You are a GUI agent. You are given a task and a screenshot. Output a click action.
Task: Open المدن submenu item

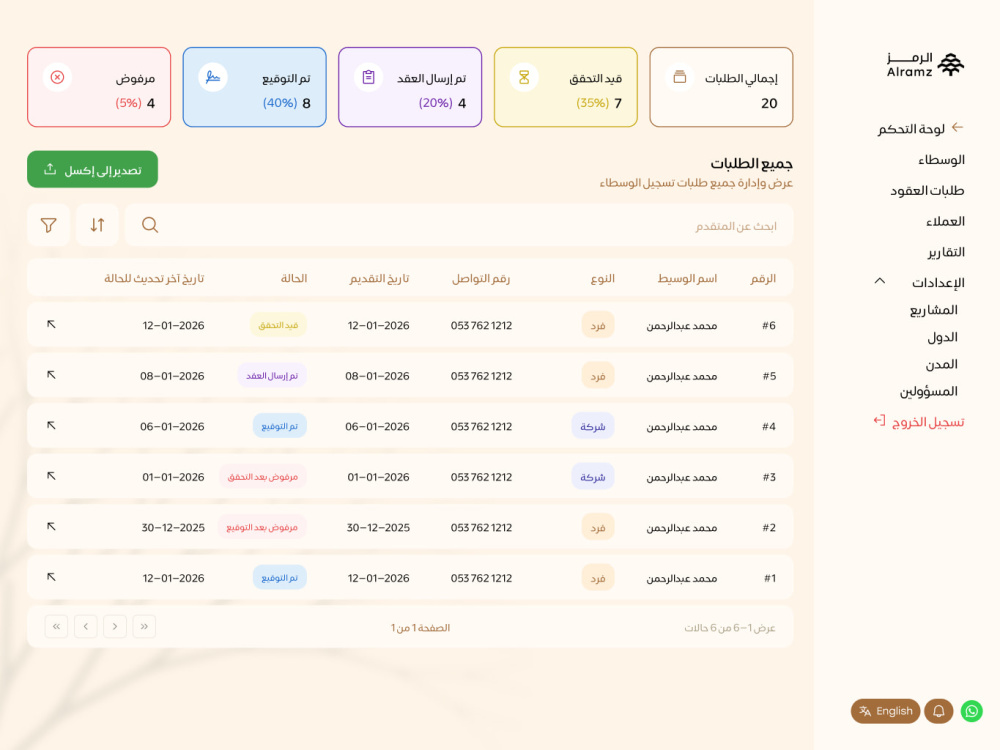point(942,364)
